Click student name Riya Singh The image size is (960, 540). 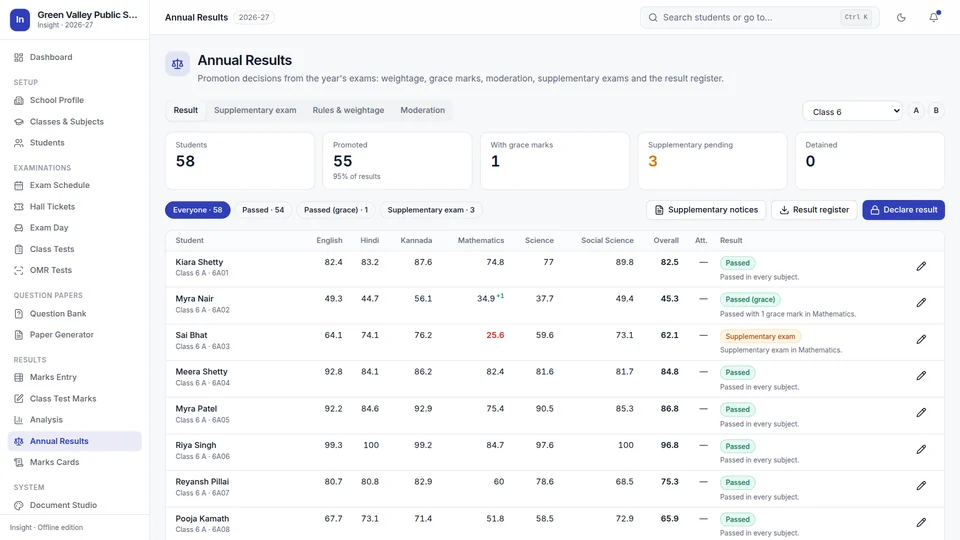tap(195, 446)
